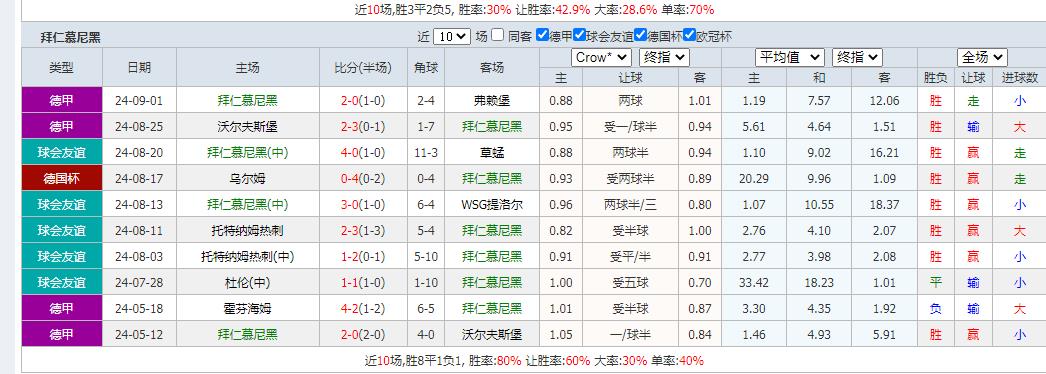Screen dimensions: 1046x374
Task: Click the date 24-07-28
Action: [x=139, y=283]
